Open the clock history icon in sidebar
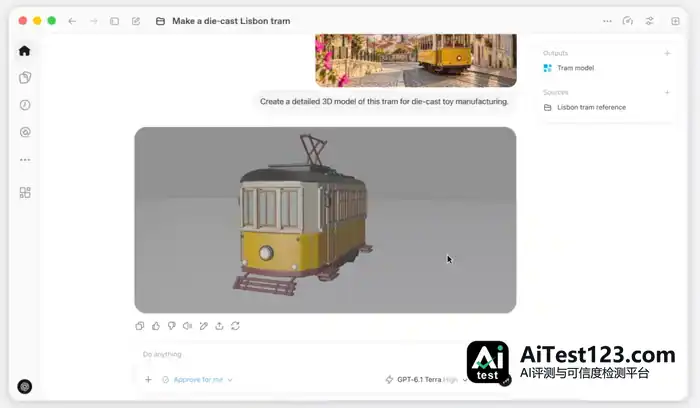 [x=25, y=105]
